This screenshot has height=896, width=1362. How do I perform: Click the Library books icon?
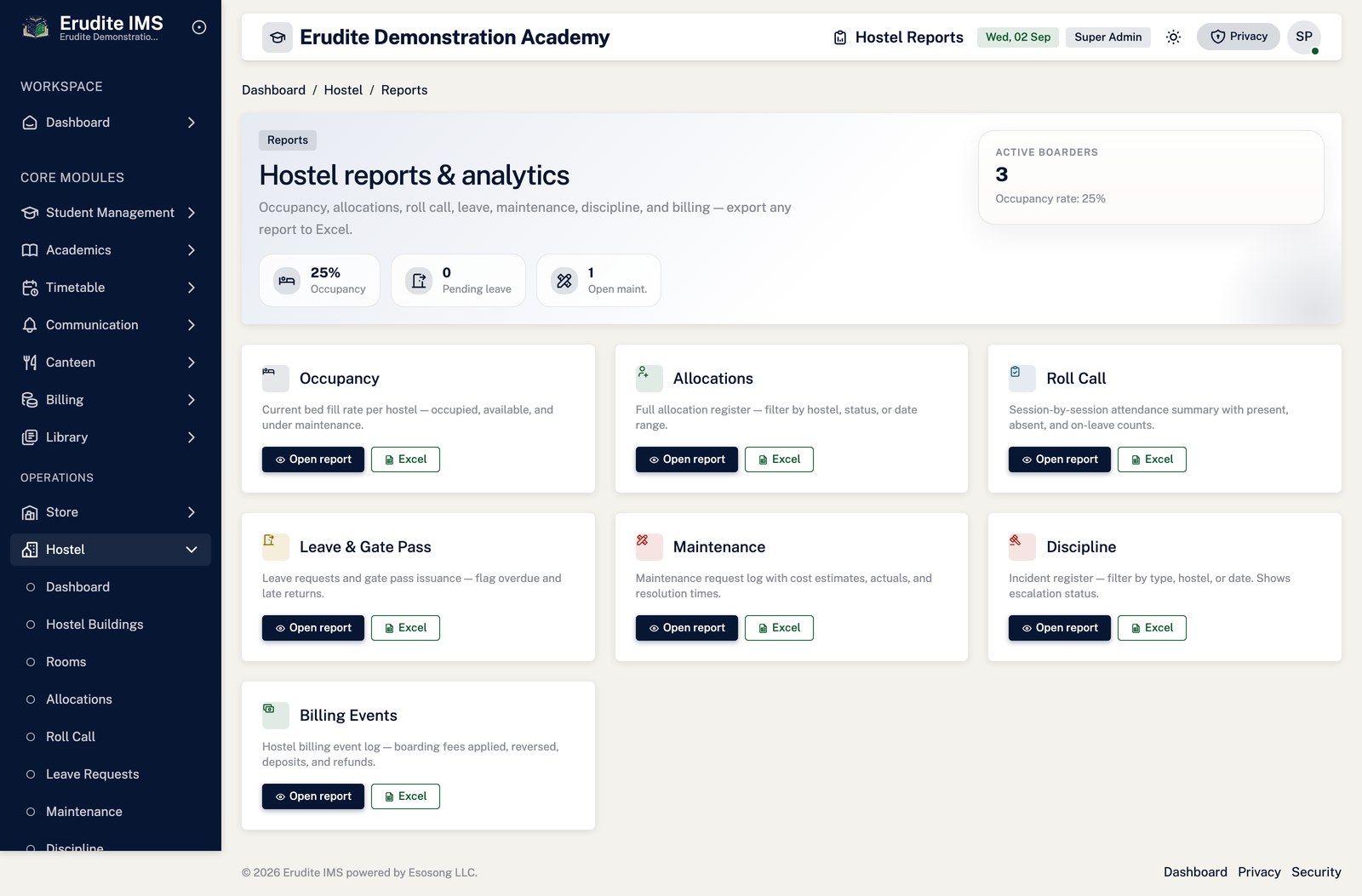[30, 437]
